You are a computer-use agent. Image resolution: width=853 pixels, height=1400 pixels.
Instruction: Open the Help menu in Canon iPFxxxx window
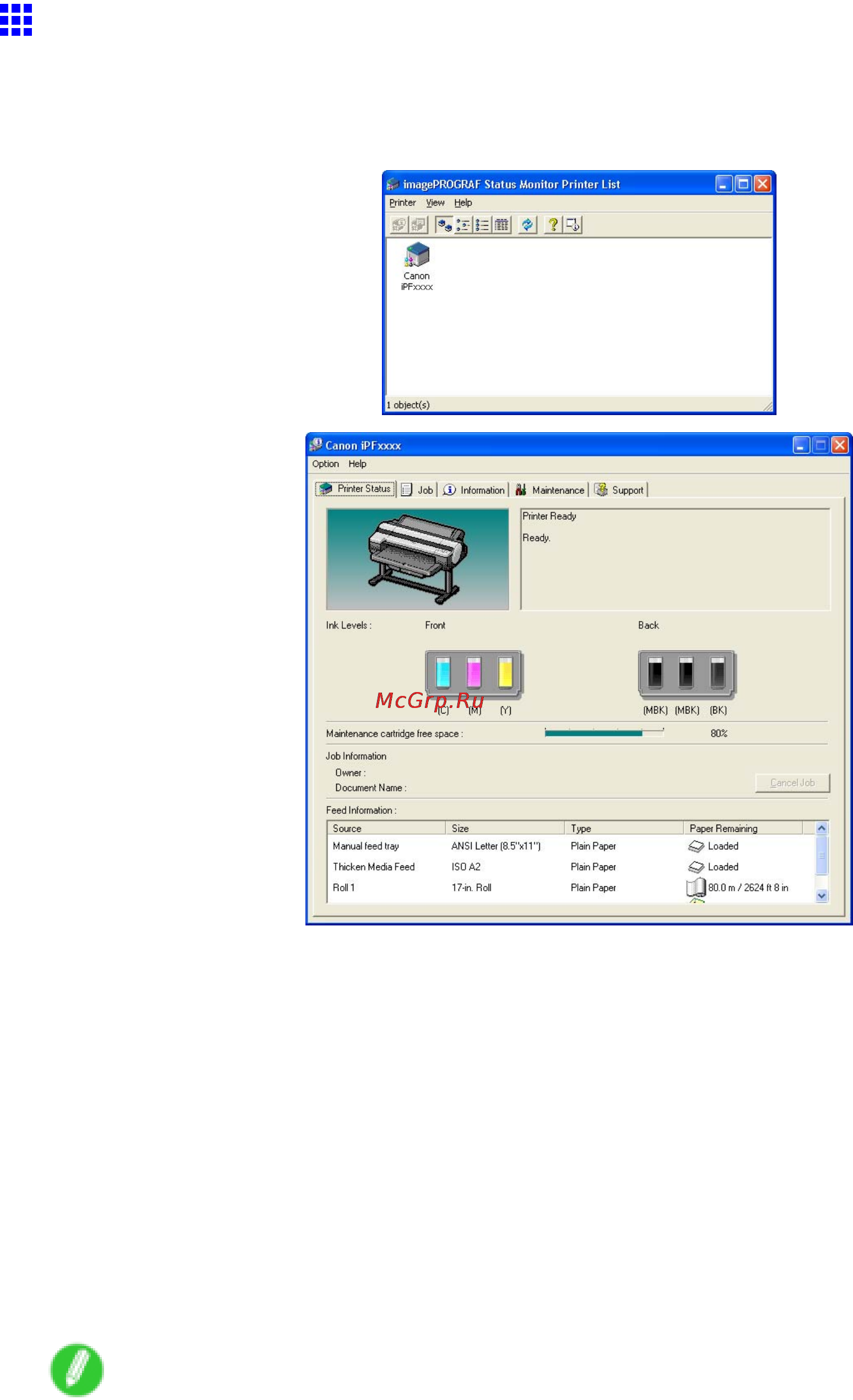(357, 464)
